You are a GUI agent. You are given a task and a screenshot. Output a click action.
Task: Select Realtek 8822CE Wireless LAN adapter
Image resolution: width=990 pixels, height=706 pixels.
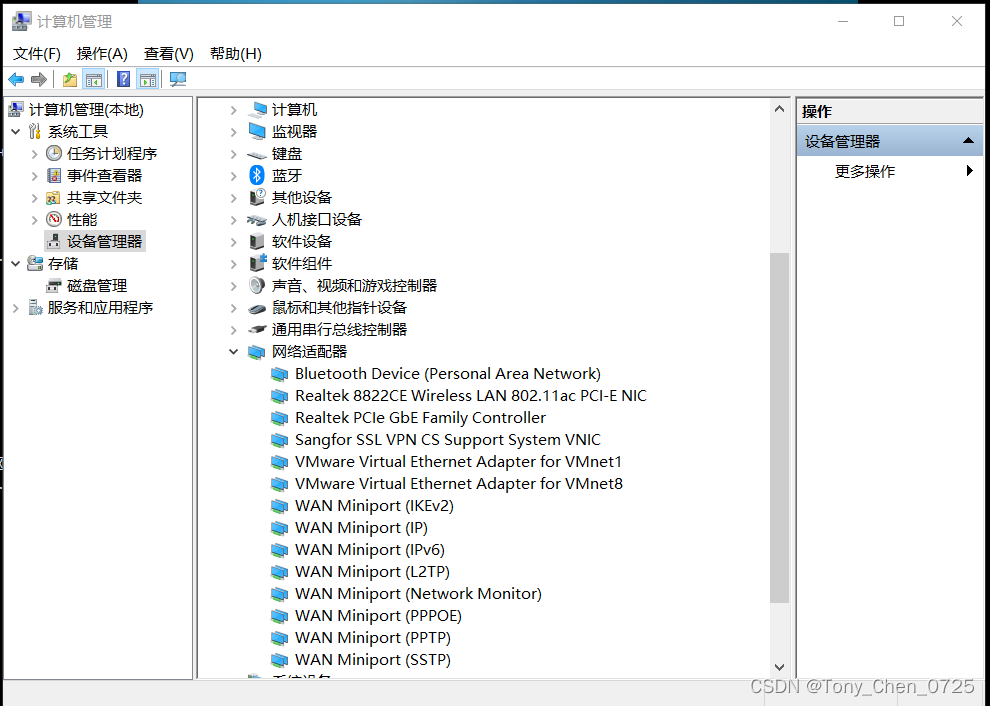coord(470,396)
